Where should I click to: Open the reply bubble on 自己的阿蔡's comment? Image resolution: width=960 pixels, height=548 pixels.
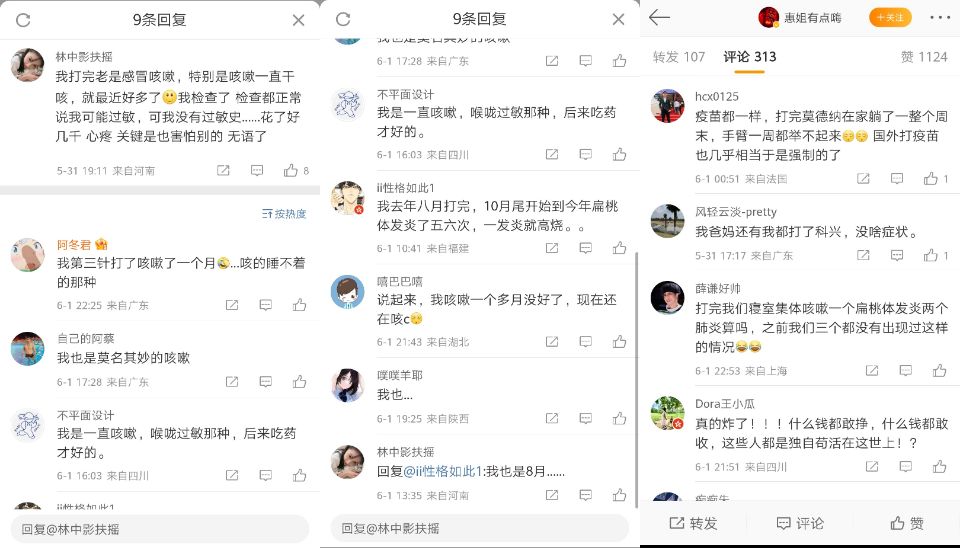(266, 381)
